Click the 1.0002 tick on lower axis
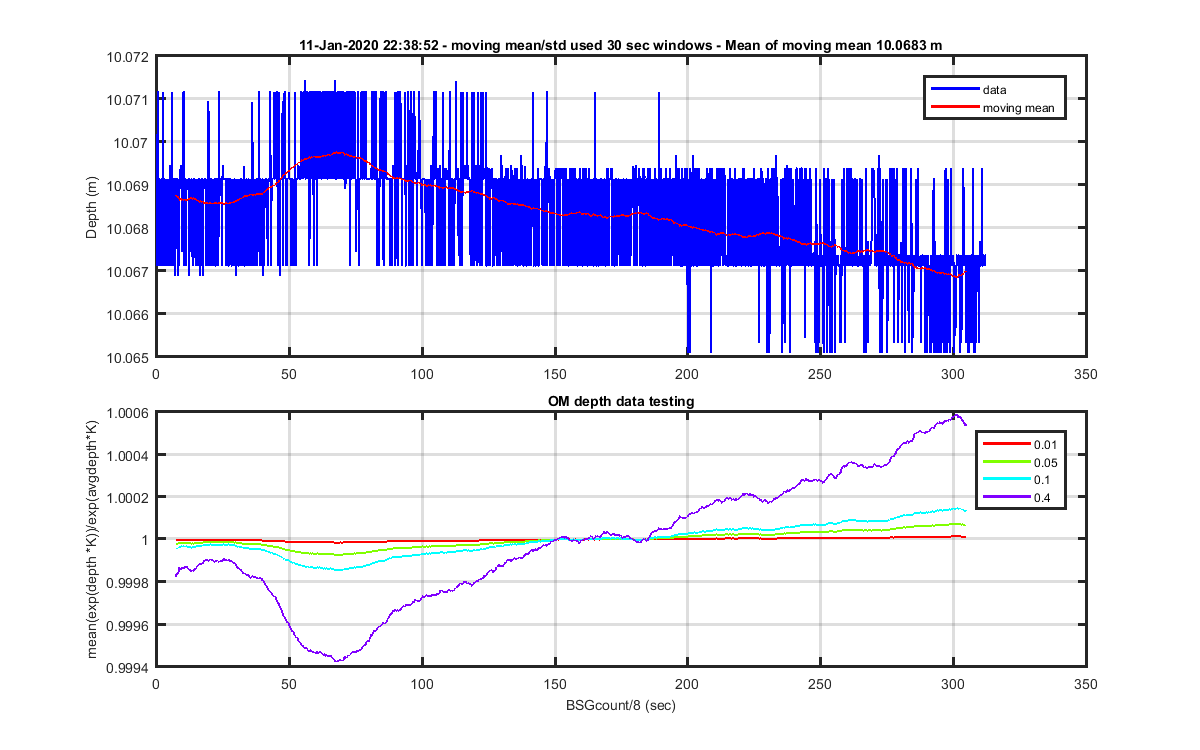This screenshot has width=1200, height=750. [128, 497]
